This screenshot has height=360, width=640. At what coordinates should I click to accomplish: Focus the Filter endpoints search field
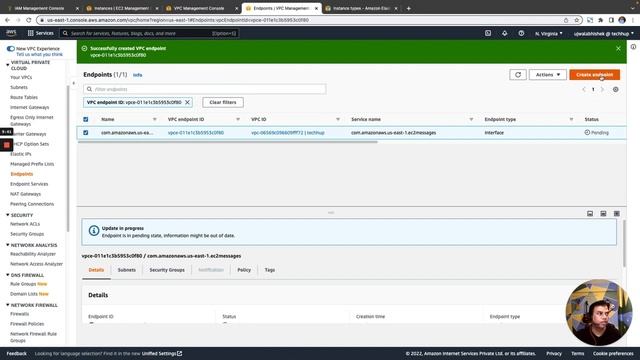(x=204, y=89)
